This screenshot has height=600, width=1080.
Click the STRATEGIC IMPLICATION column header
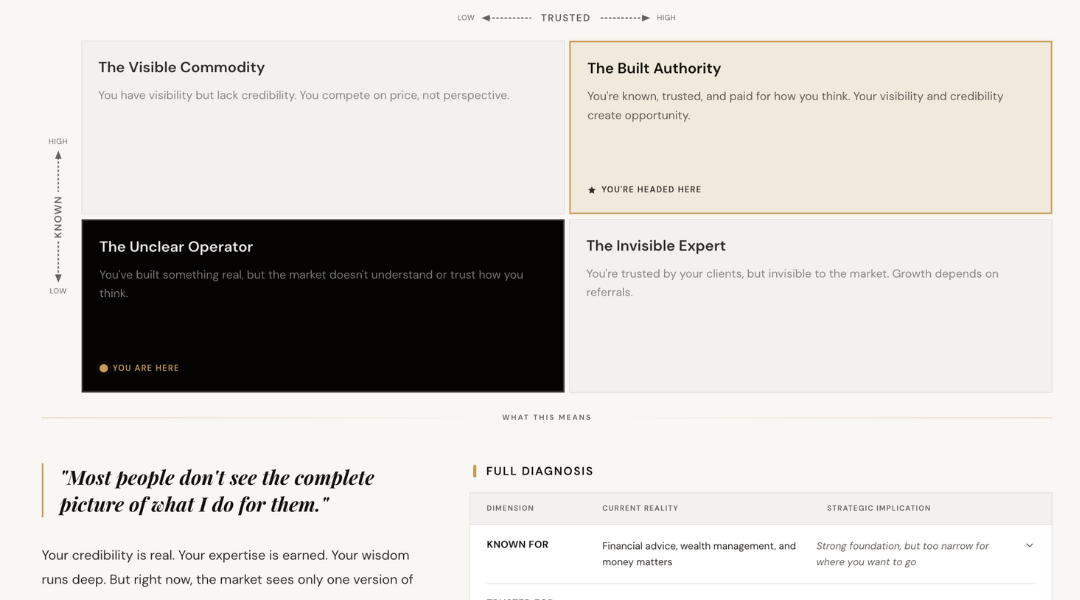[878, 508]
